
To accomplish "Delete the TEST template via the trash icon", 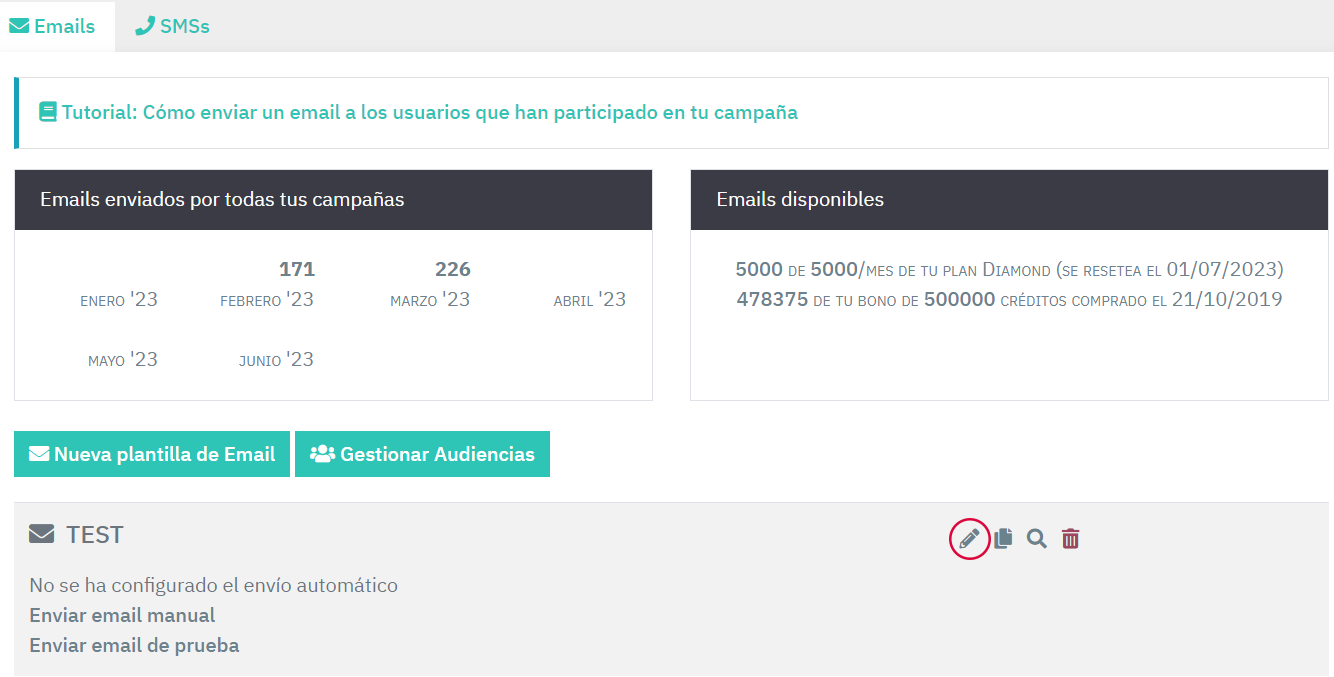I will coord(1070,538).
